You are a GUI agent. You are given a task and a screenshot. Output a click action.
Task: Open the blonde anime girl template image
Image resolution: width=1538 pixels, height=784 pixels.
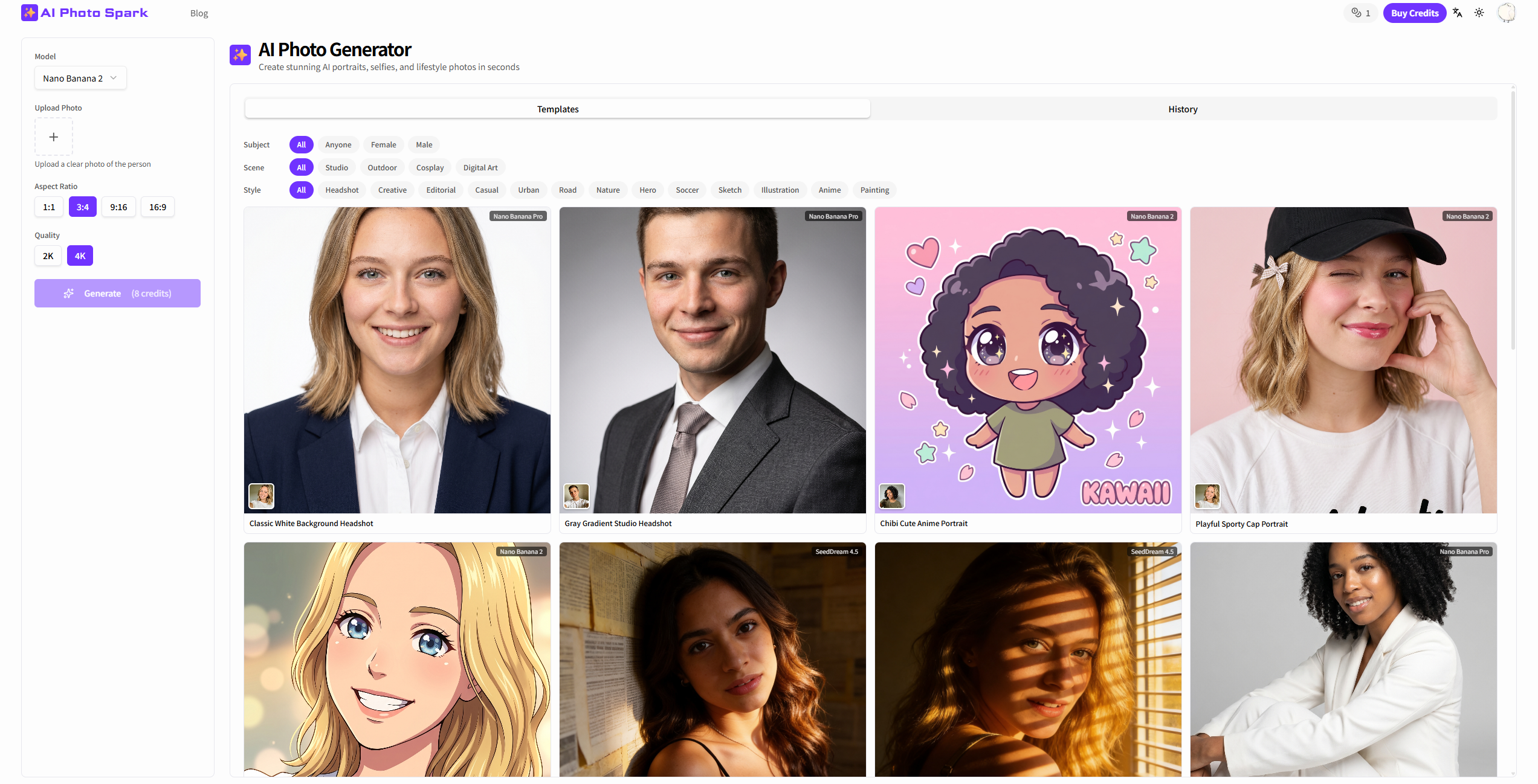(397, 660)
